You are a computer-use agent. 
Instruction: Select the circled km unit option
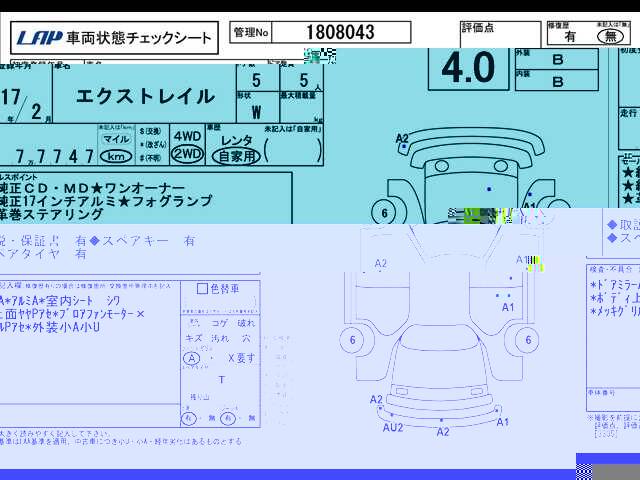(116, 156)
